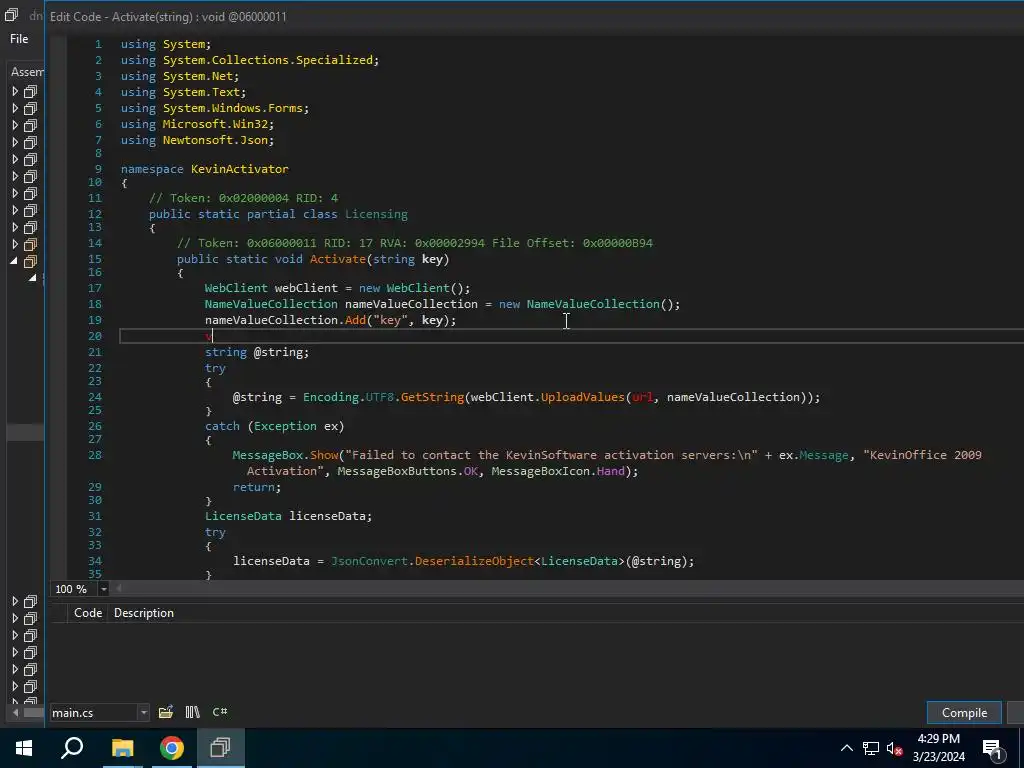Screen dimensions: 1024x768
Task: Click 'MessageBoxIcon.Hand' in the wrapped line
Action: [x=558, y=471]
